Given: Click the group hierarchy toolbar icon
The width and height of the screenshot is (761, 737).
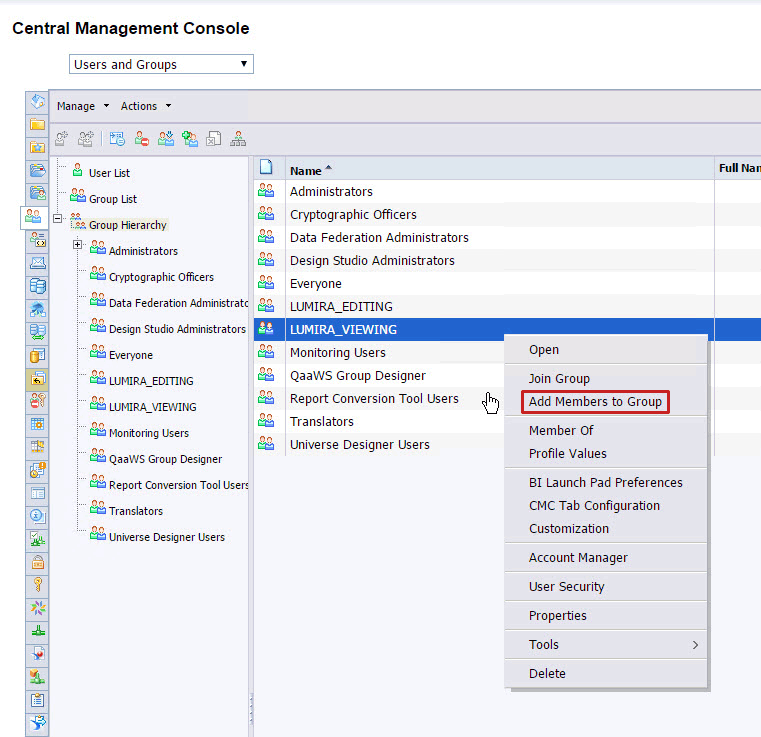Looking at the screenshot, I should tap(238, 139).
